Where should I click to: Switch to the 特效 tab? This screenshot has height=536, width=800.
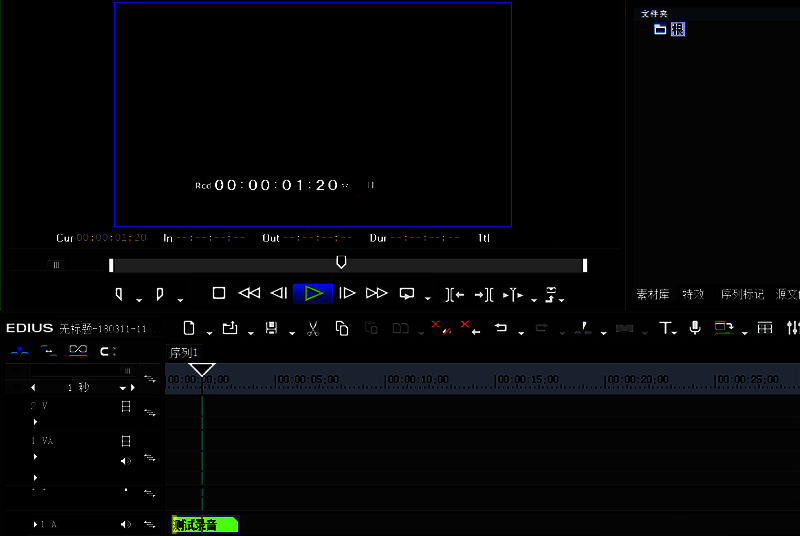point(693,295)
